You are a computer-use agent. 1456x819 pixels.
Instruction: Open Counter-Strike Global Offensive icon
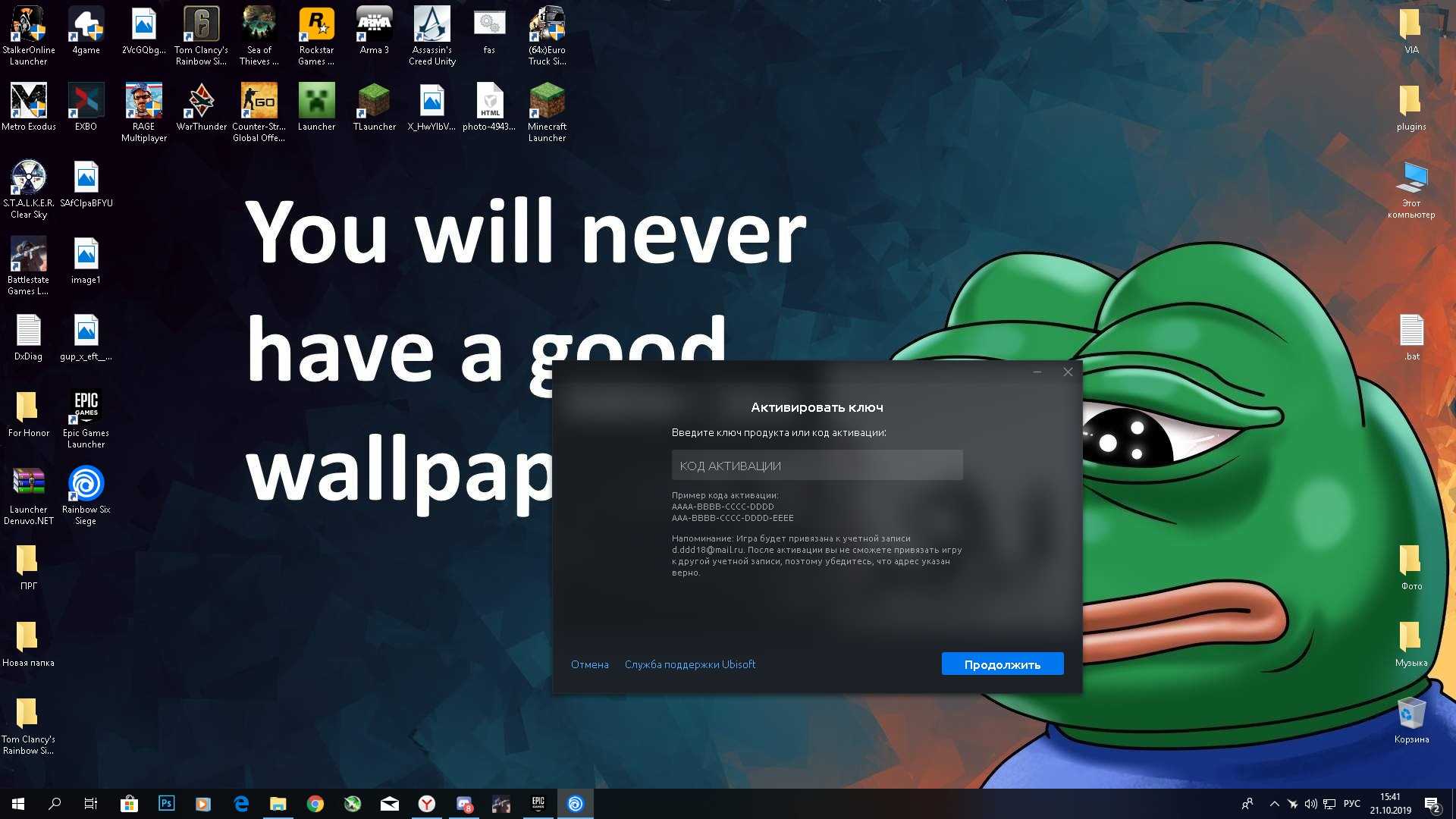point(259,112)
